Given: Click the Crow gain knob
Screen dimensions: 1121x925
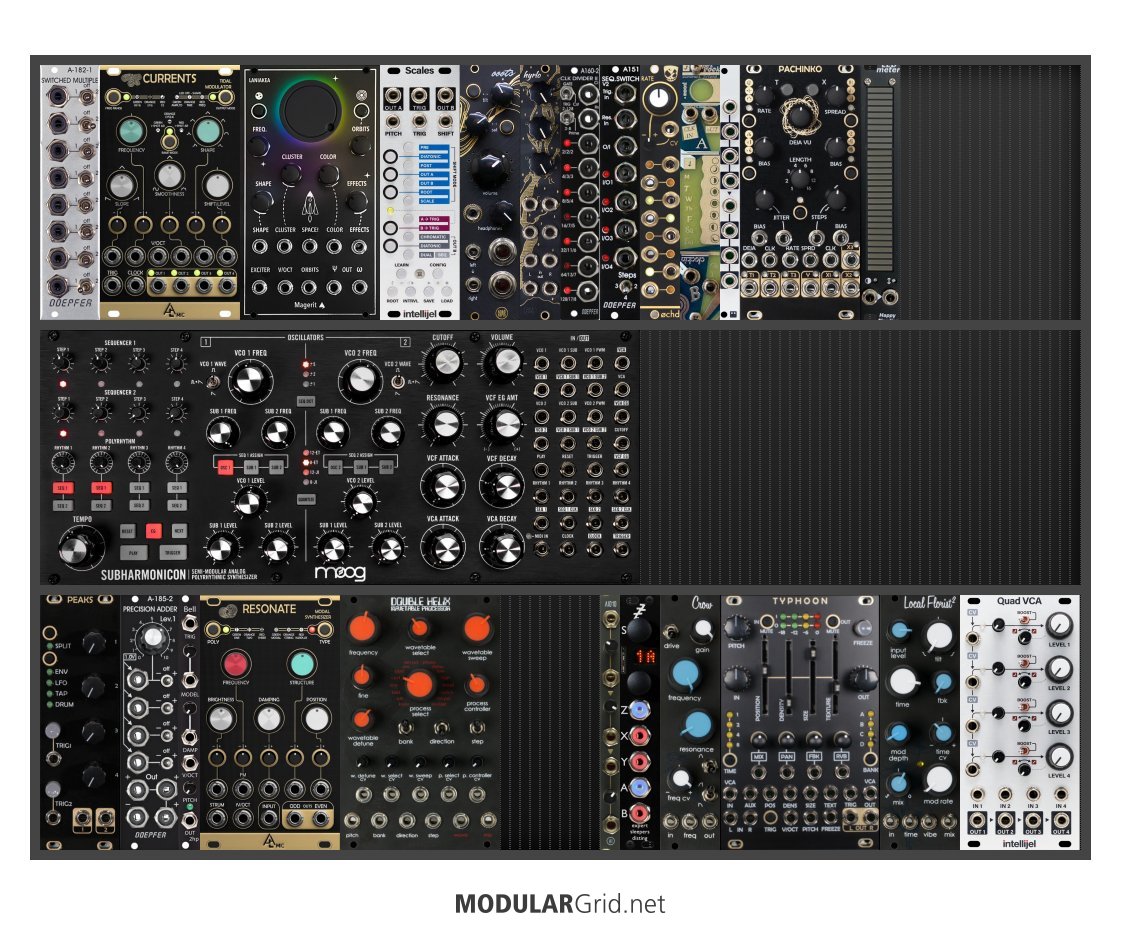Looking at the screenshot, I should pos(703,629).
